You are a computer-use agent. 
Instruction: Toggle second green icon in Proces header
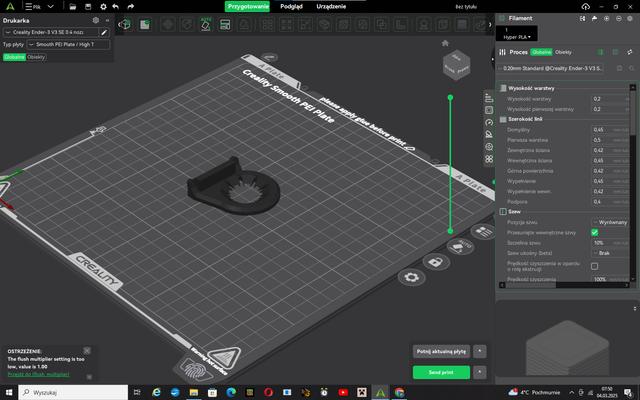point(615,52)
